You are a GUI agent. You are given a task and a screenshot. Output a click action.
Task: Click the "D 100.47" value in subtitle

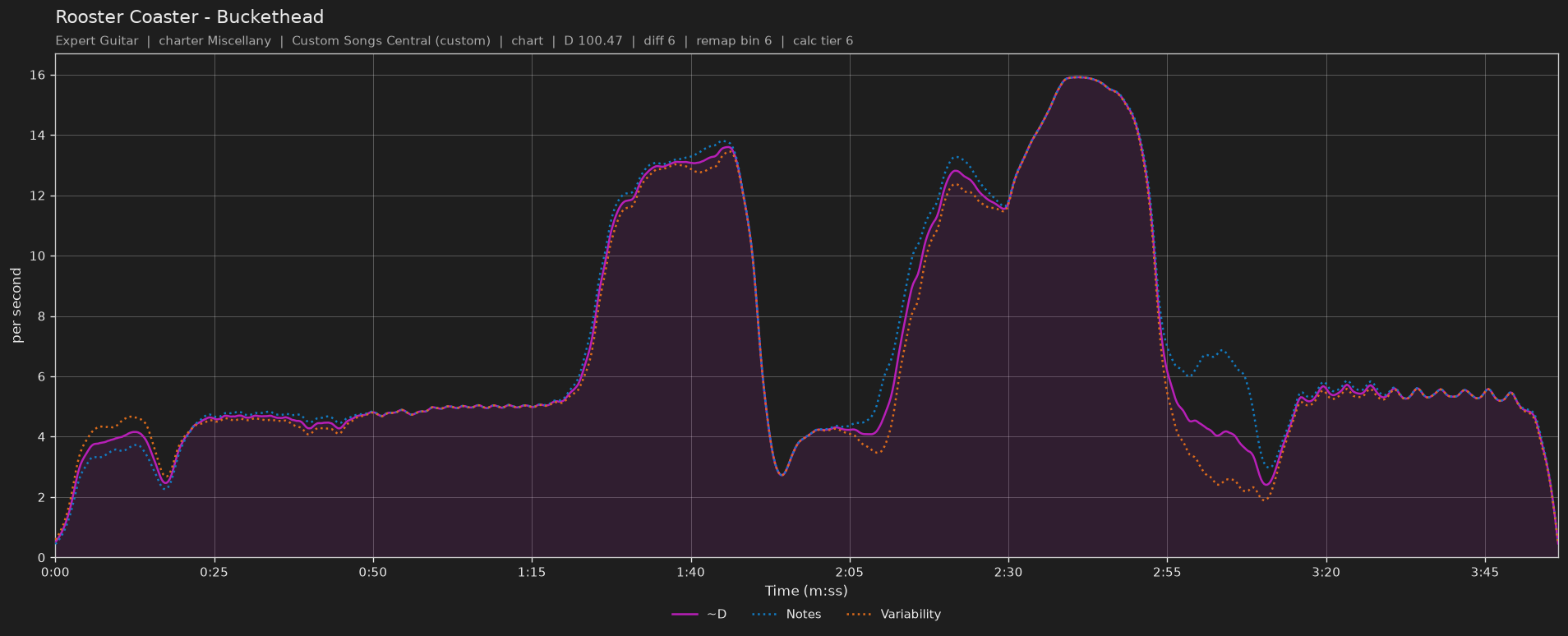coord(593,41)
